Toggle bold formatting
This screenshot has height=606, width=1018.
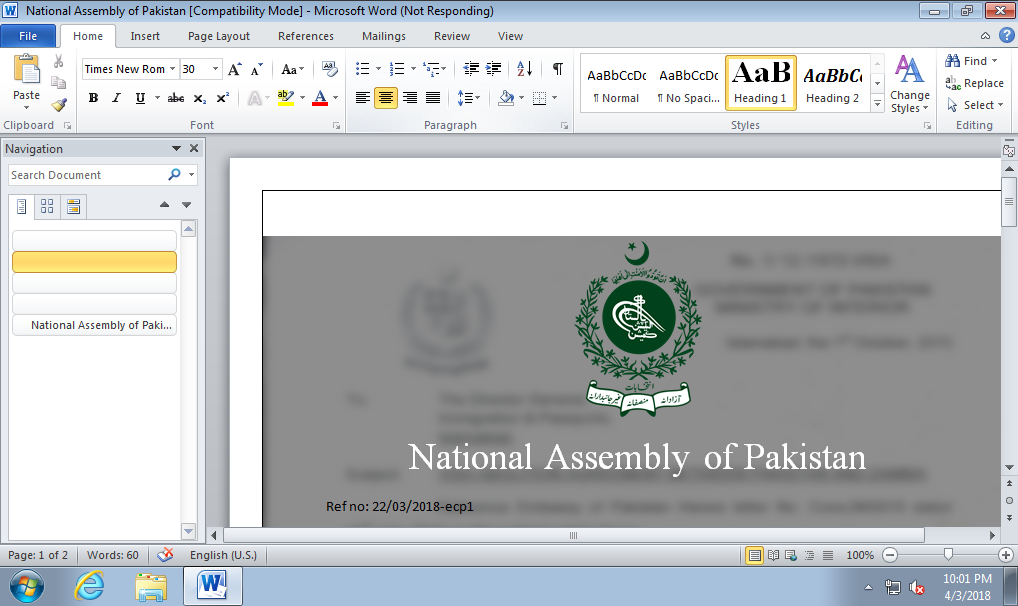pyautogui.click(x=93, y=98)
